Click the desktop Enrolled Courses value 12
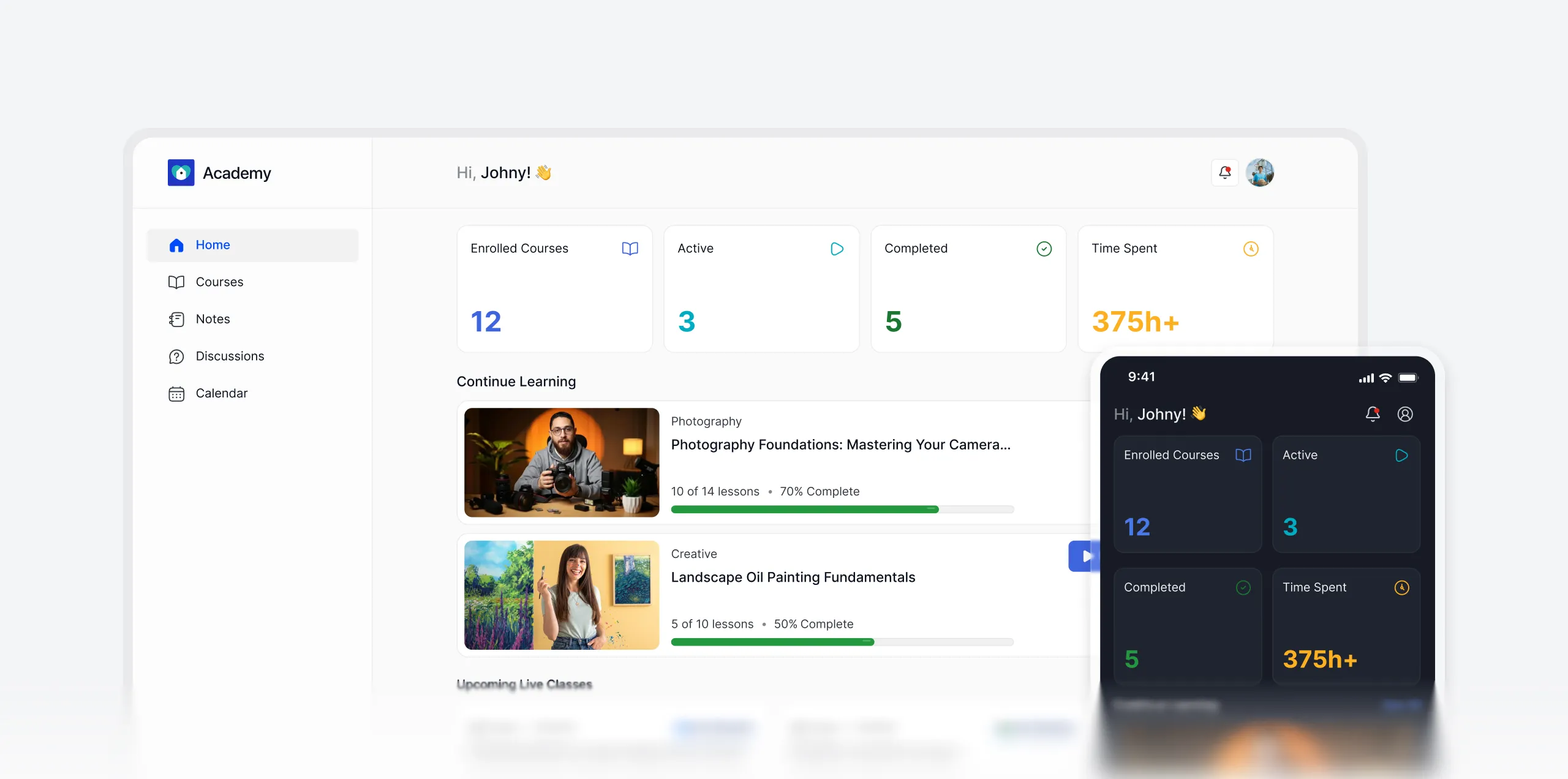 point(486,322)
